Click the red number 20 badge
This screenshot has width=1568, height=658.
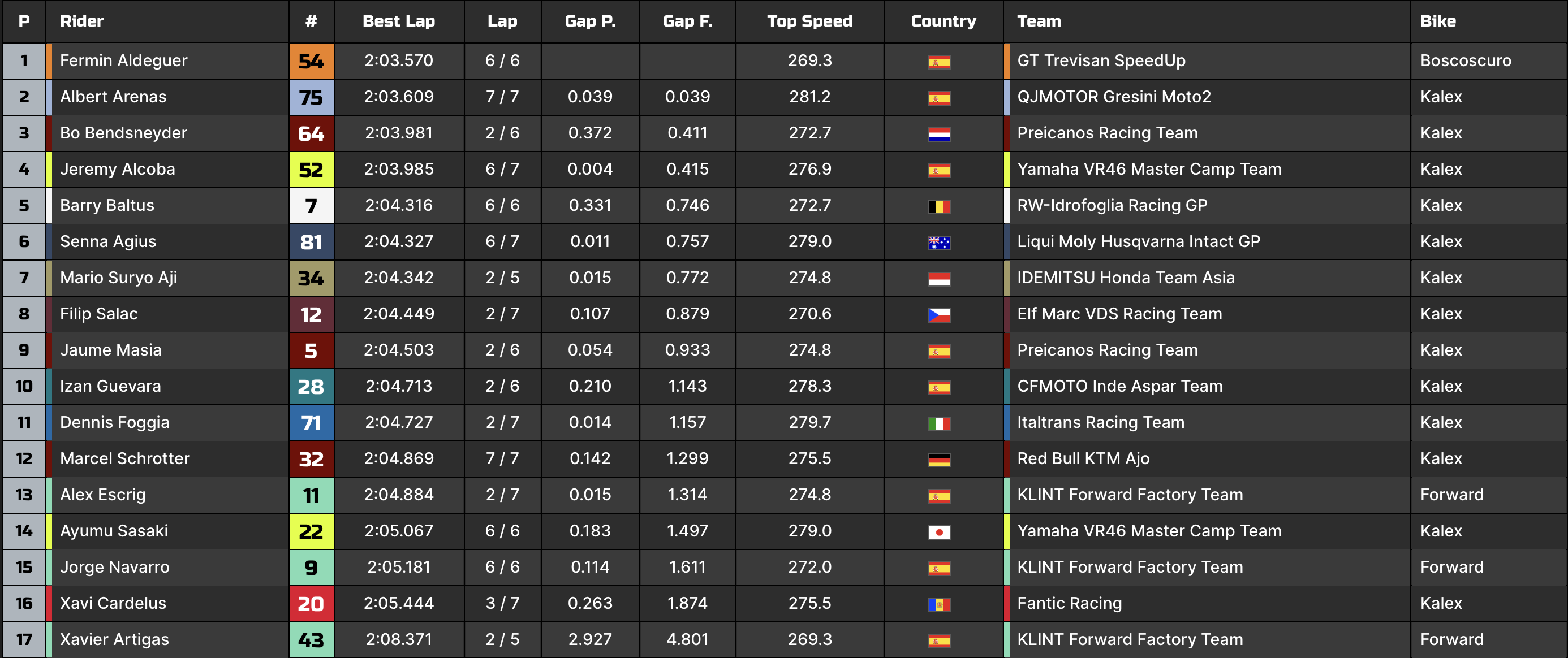[x=311, y=604]
